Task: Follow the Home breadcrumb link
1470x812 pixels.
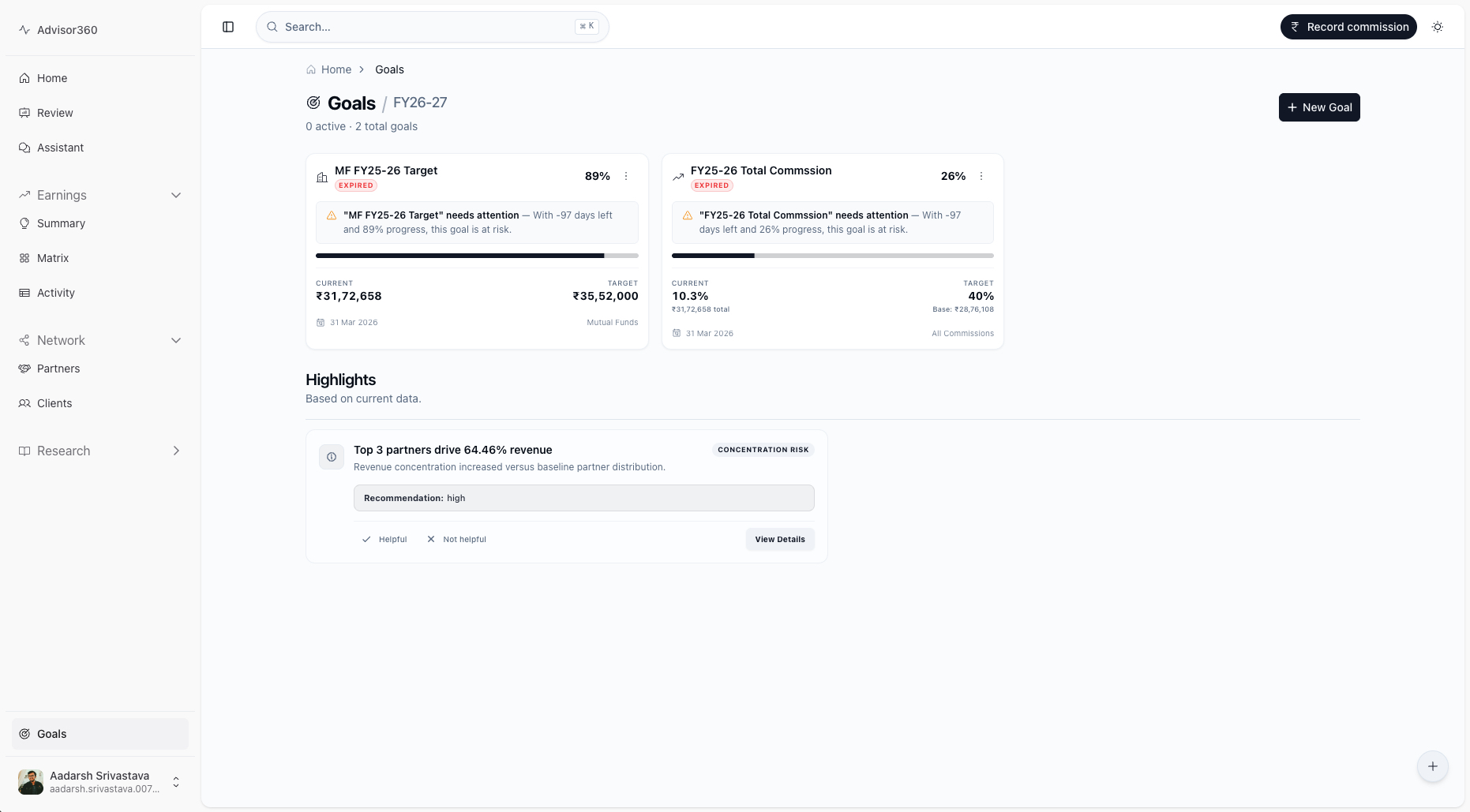Action: pyautogui.click(x=336, y=69)
